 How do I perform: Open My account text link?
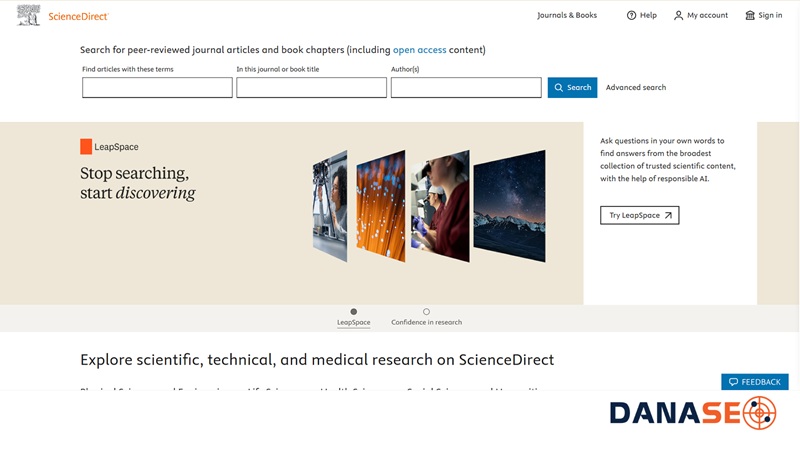[x=707, y=15]
